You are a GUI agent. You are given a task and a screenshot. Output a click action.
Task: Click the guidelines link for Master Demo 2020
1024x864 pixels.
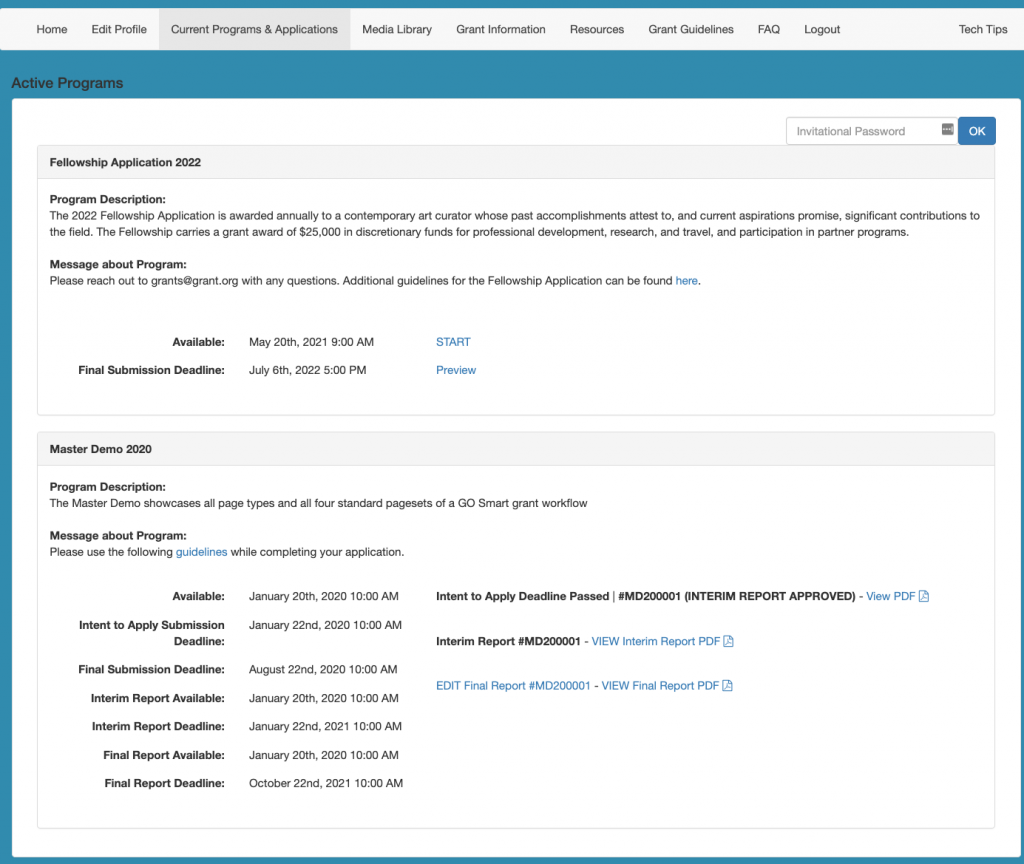point(201,551)
